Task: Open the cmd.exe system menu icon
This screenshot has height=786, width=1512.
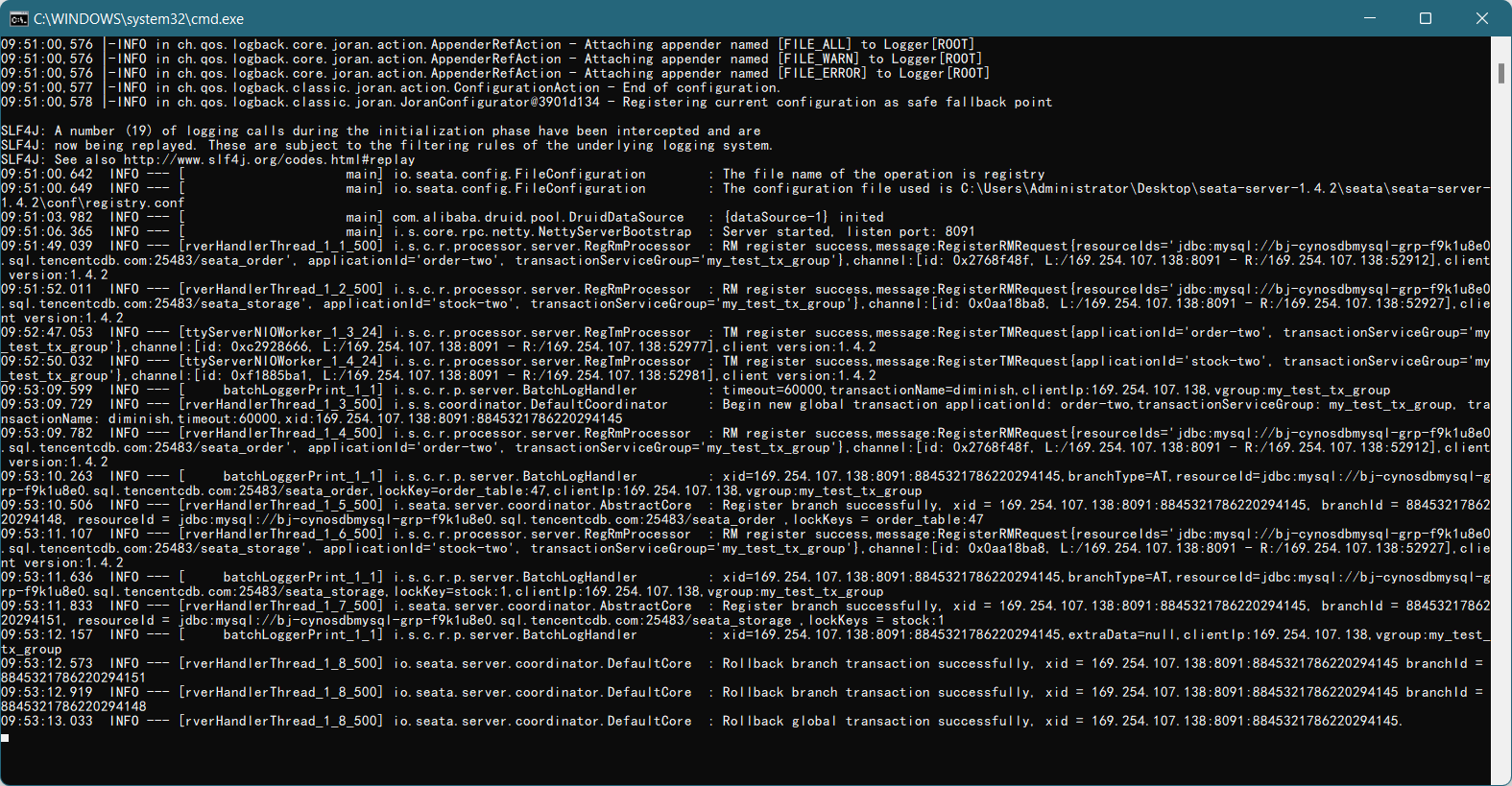Action: [x=19, y=18]
